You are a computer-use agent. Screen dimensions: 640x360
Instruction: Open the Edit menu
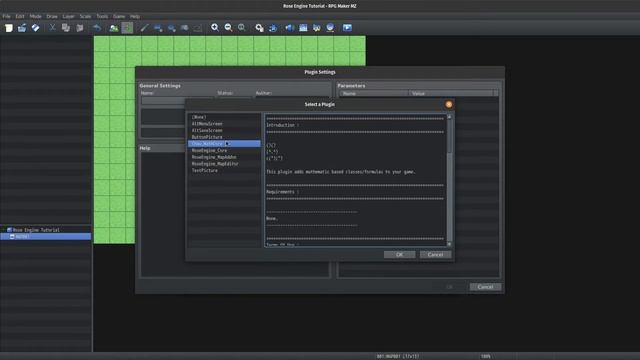click(x=20, y=16)
